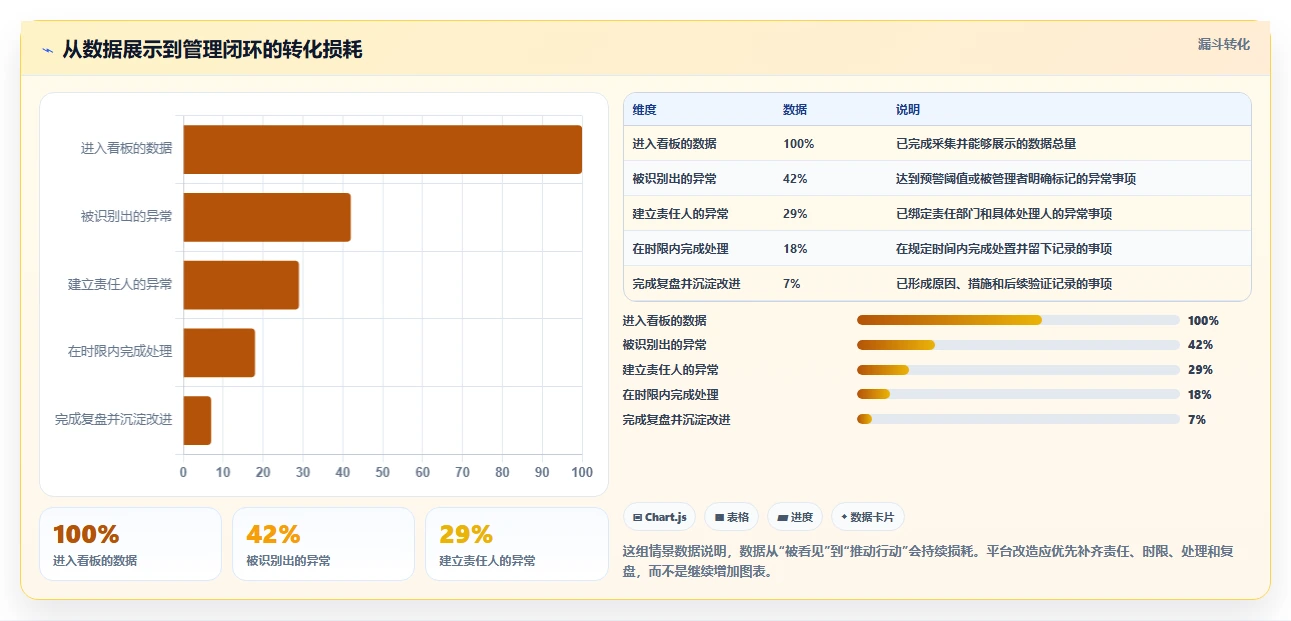The image size is (1291, 621).
Task: Click the 42% progress bar for 被识别出的异常
Action: click(x=1018, y=345)
